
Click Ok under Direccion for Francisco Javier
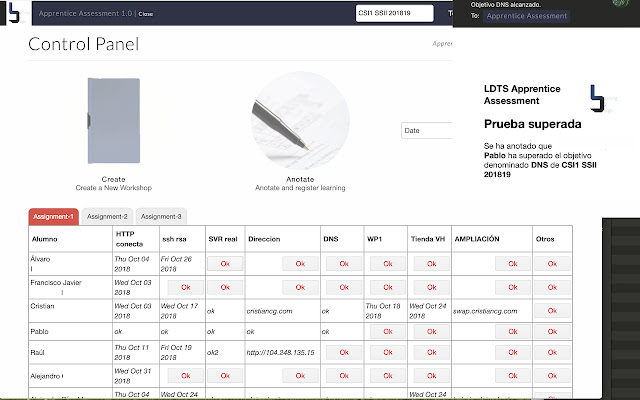click(x=300, y=287)
